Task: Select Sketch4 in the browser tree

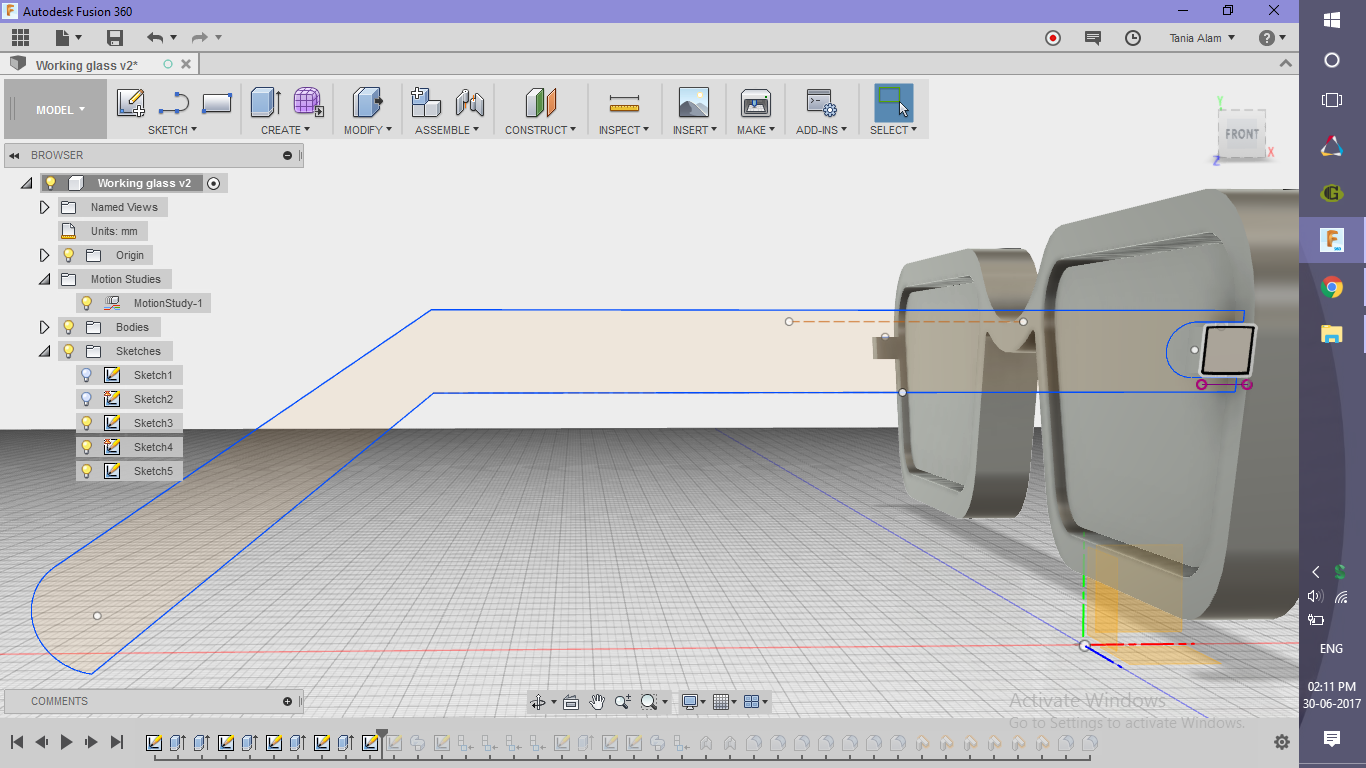Action: pos(153,447)
